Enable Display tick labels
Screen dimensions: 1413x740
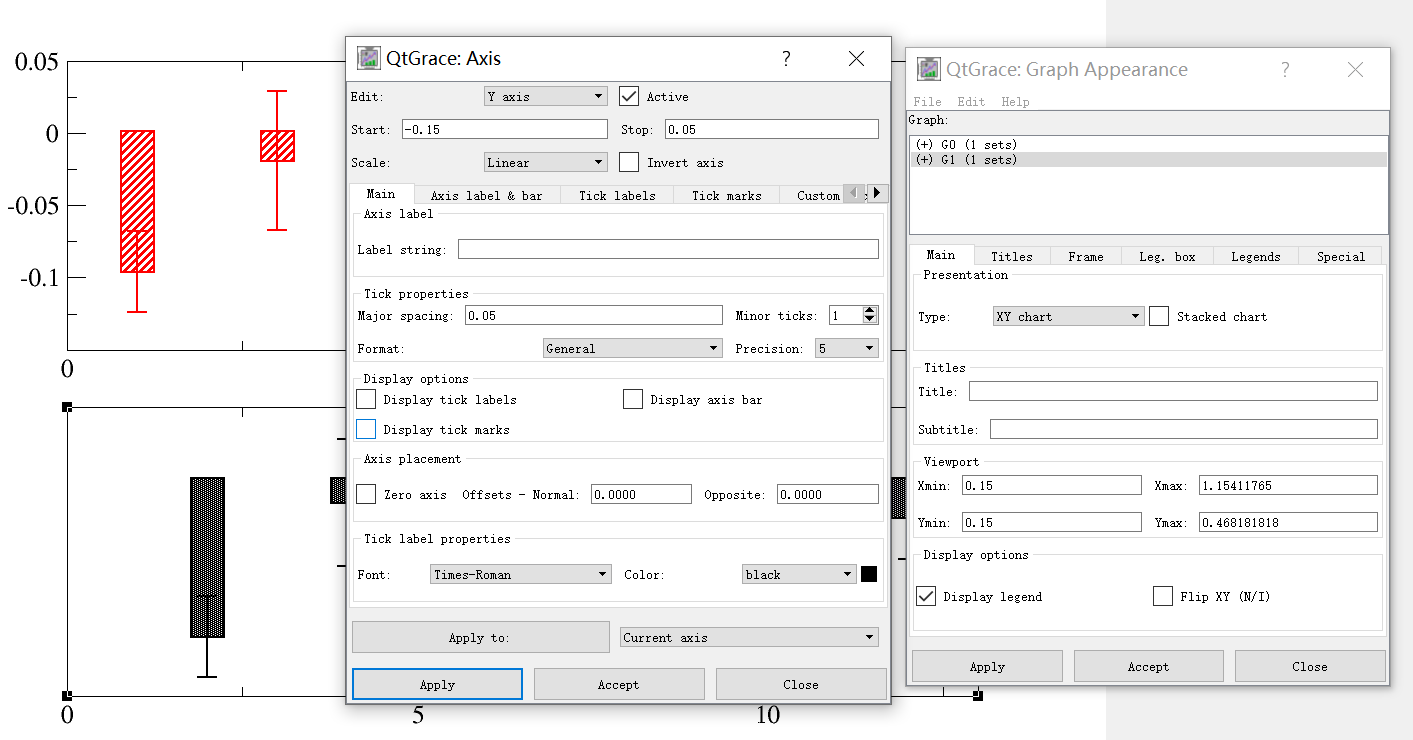366,399
